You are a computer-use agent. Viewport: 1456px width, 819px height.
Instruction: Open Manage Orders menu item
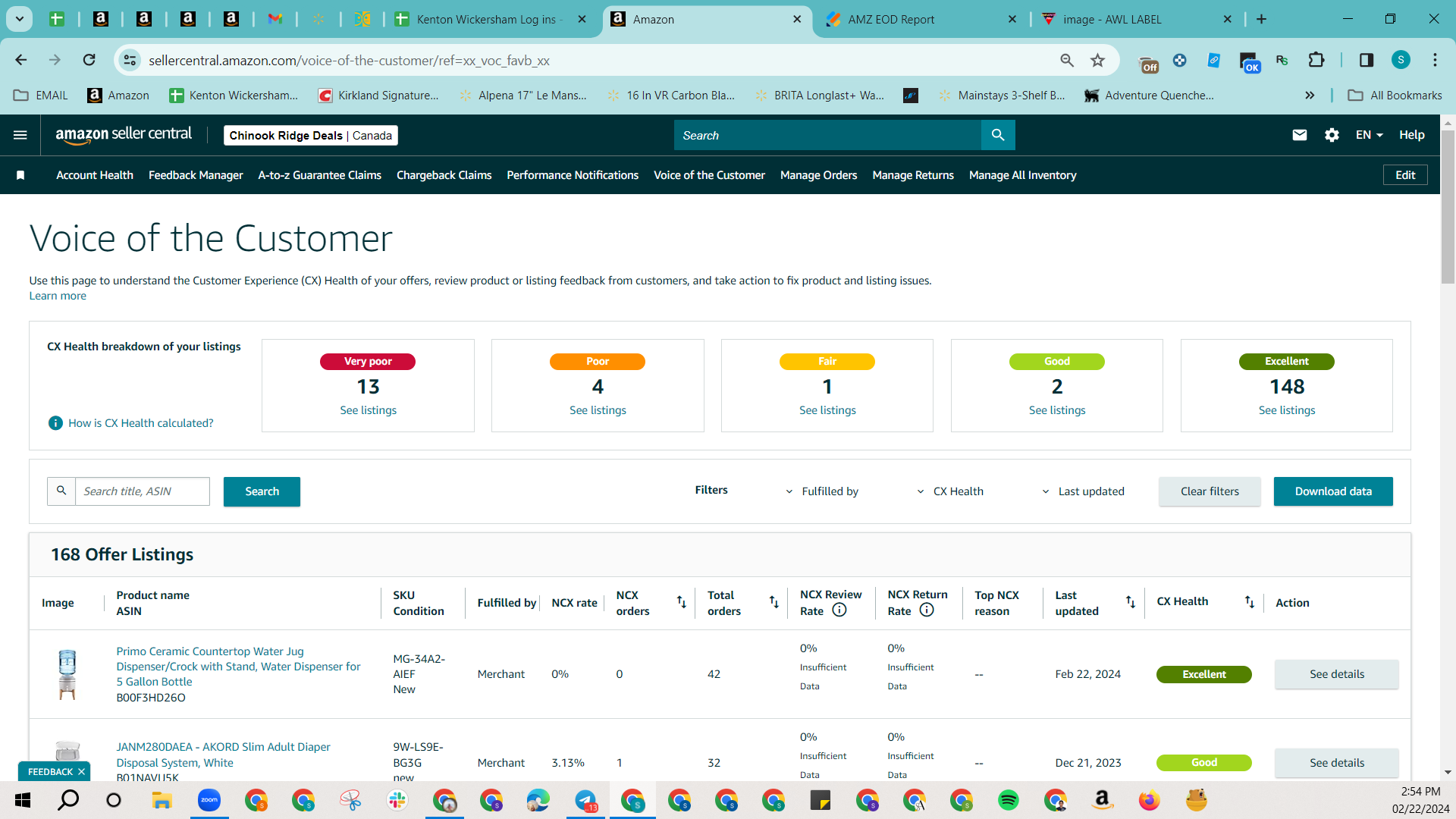pyautogui.click(x=818, y=175)
